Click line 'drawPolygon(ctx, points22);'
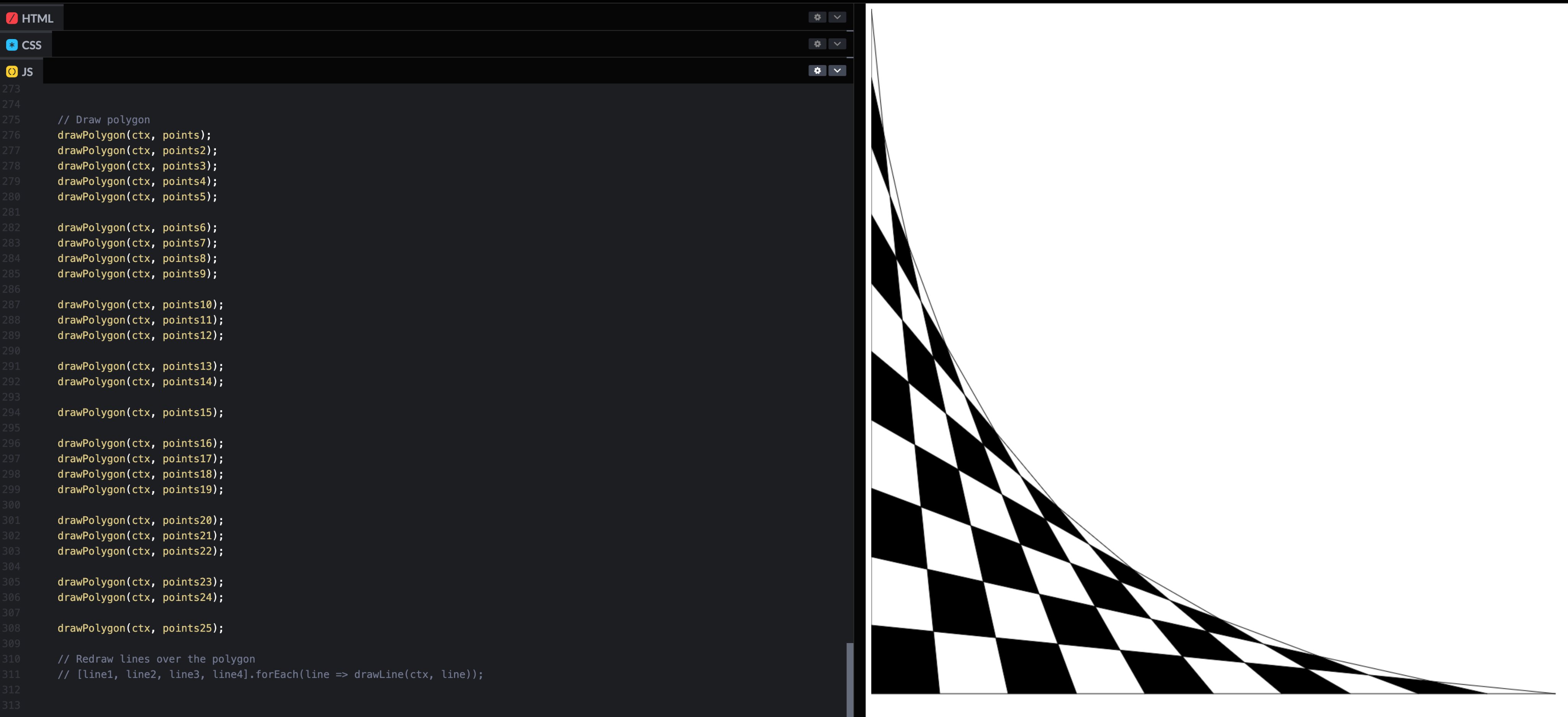Image resolution: width=1568 pixels, height=717 pixels. (x=140, y=551)
